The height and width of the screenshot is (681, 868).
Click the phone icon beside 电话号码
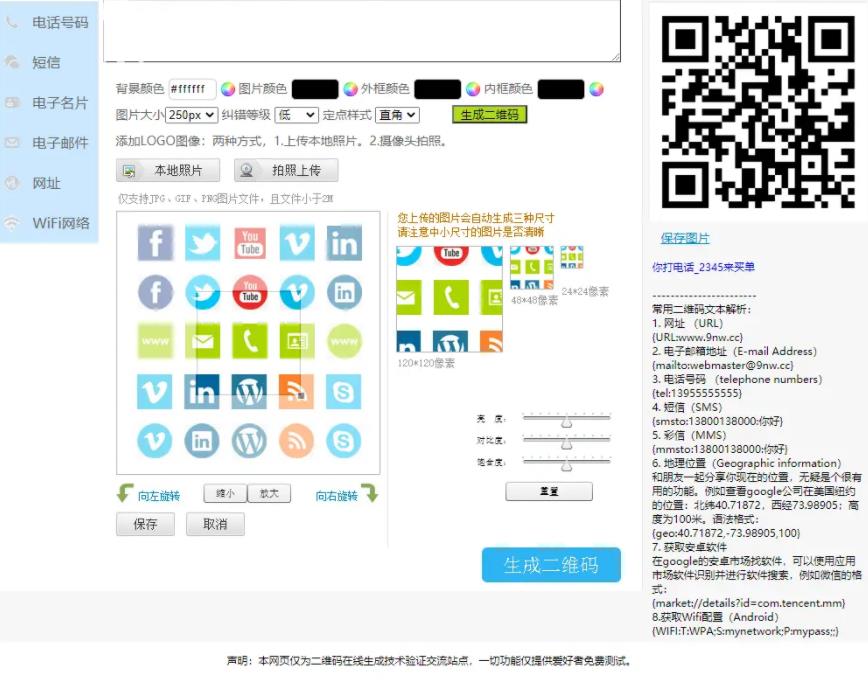12,22
